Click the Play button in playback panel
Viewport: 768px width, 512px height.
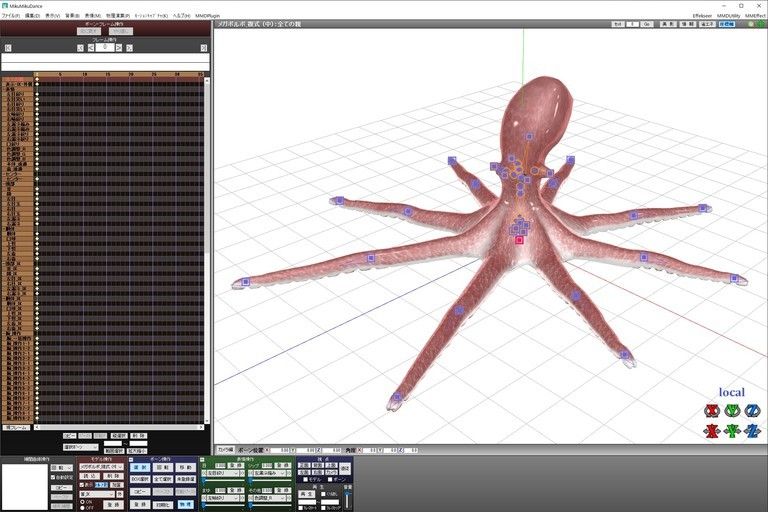(x=308, y=494)
